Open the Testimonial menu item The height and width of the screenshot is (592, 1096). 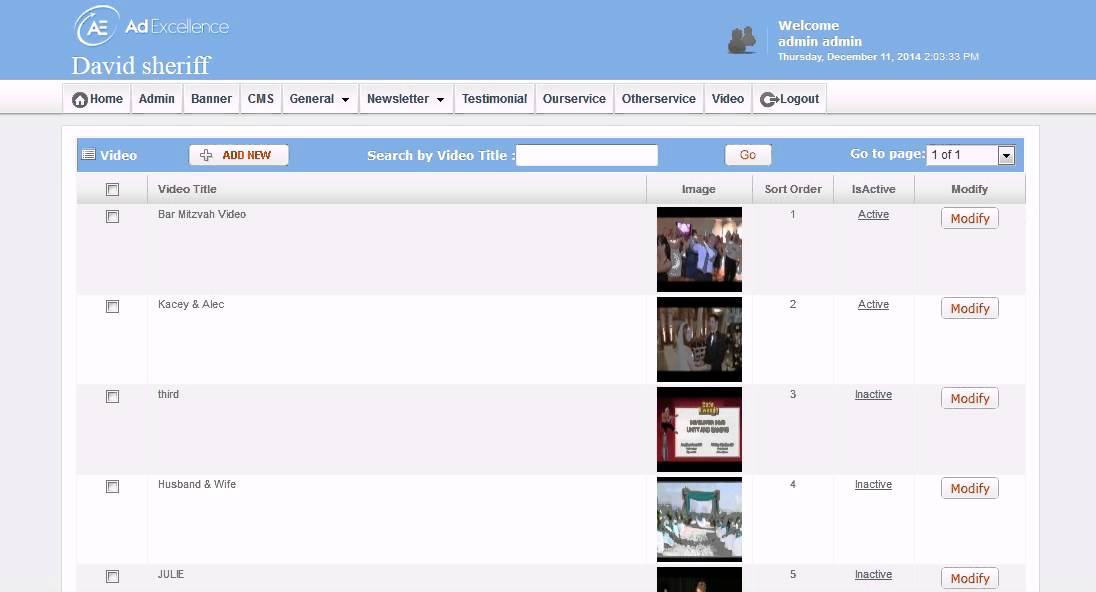click(494, 99)
